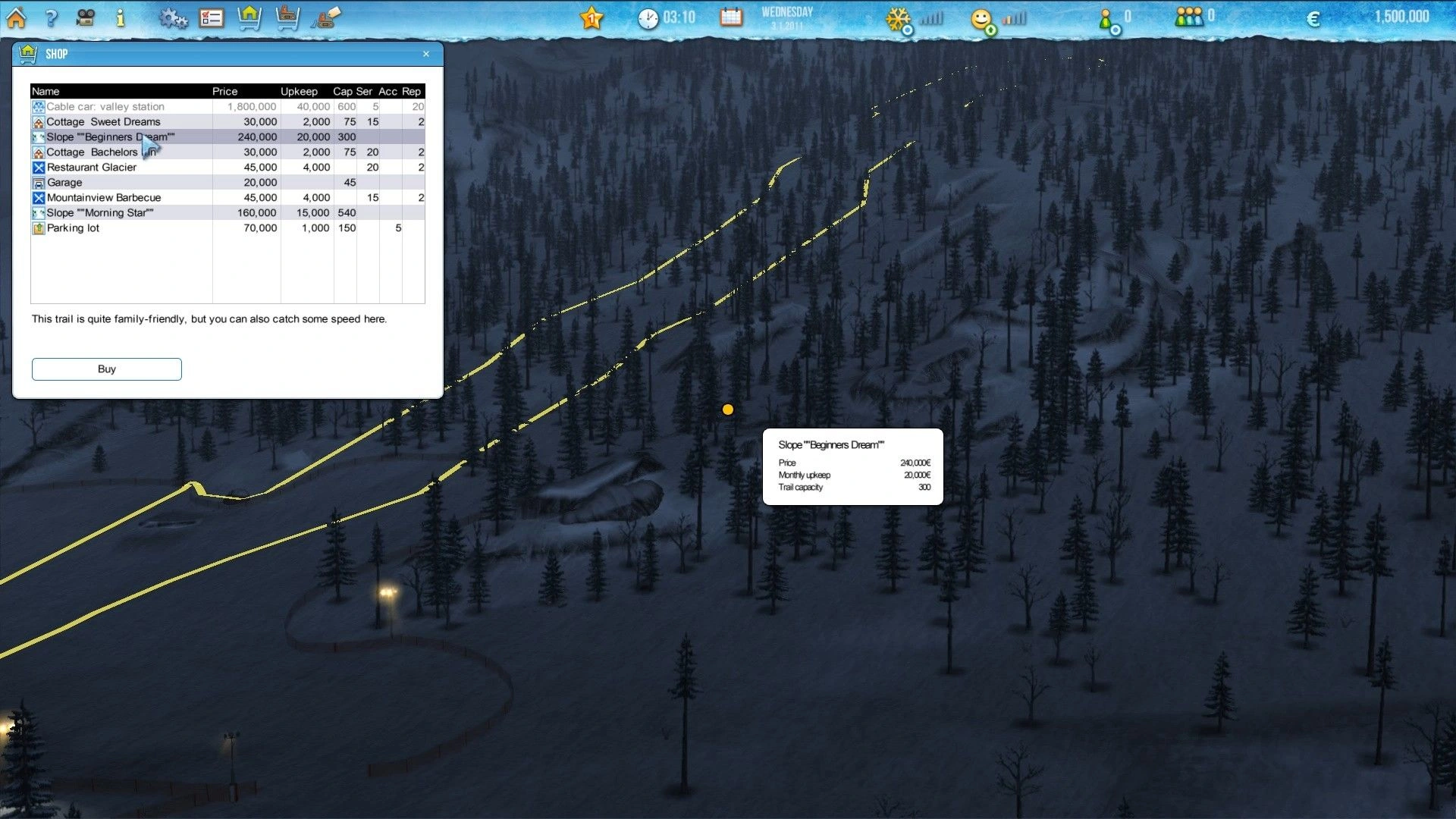Select Parking lot in shop list

(71, 227)
